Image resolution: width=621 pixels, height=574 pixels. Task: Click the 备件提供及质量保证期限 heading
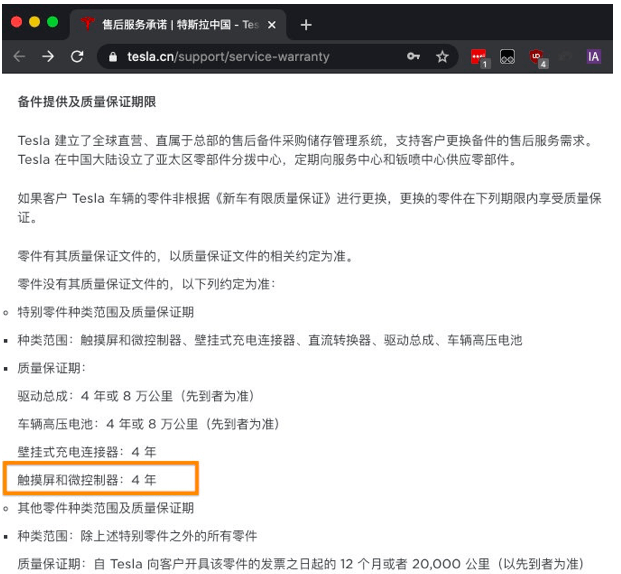click(87, 102)
